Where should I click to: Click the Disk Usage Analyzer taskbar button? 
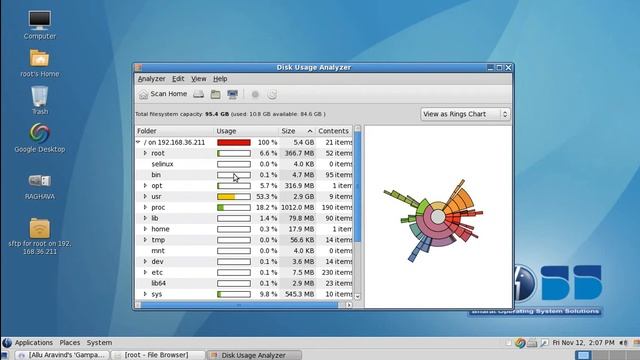tap(254, 355)
